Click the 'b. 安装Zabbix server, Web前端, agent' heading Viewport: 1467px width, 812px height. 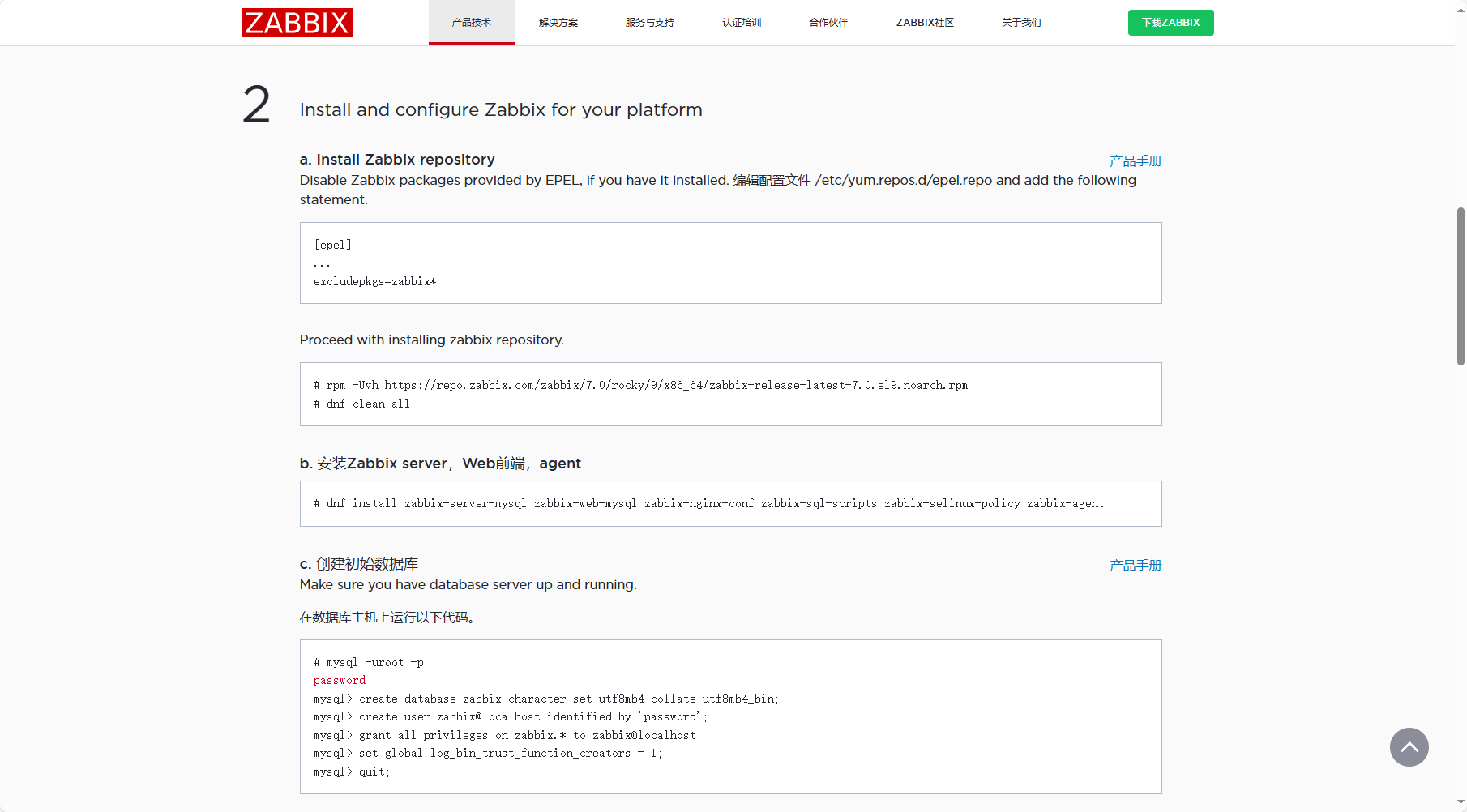pyautogui.click(x=440, y=464)
